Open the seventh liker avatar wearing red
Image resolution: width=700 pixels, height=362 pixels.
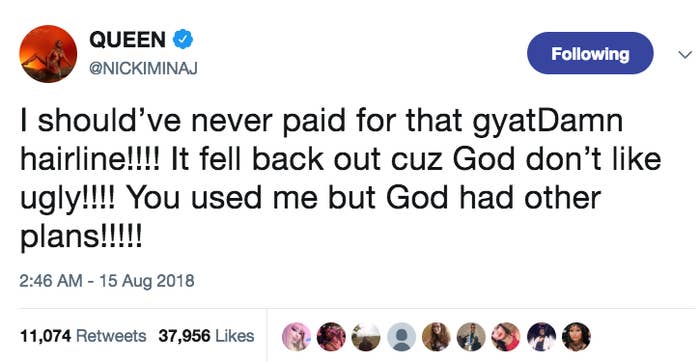(x=506, y=337)
